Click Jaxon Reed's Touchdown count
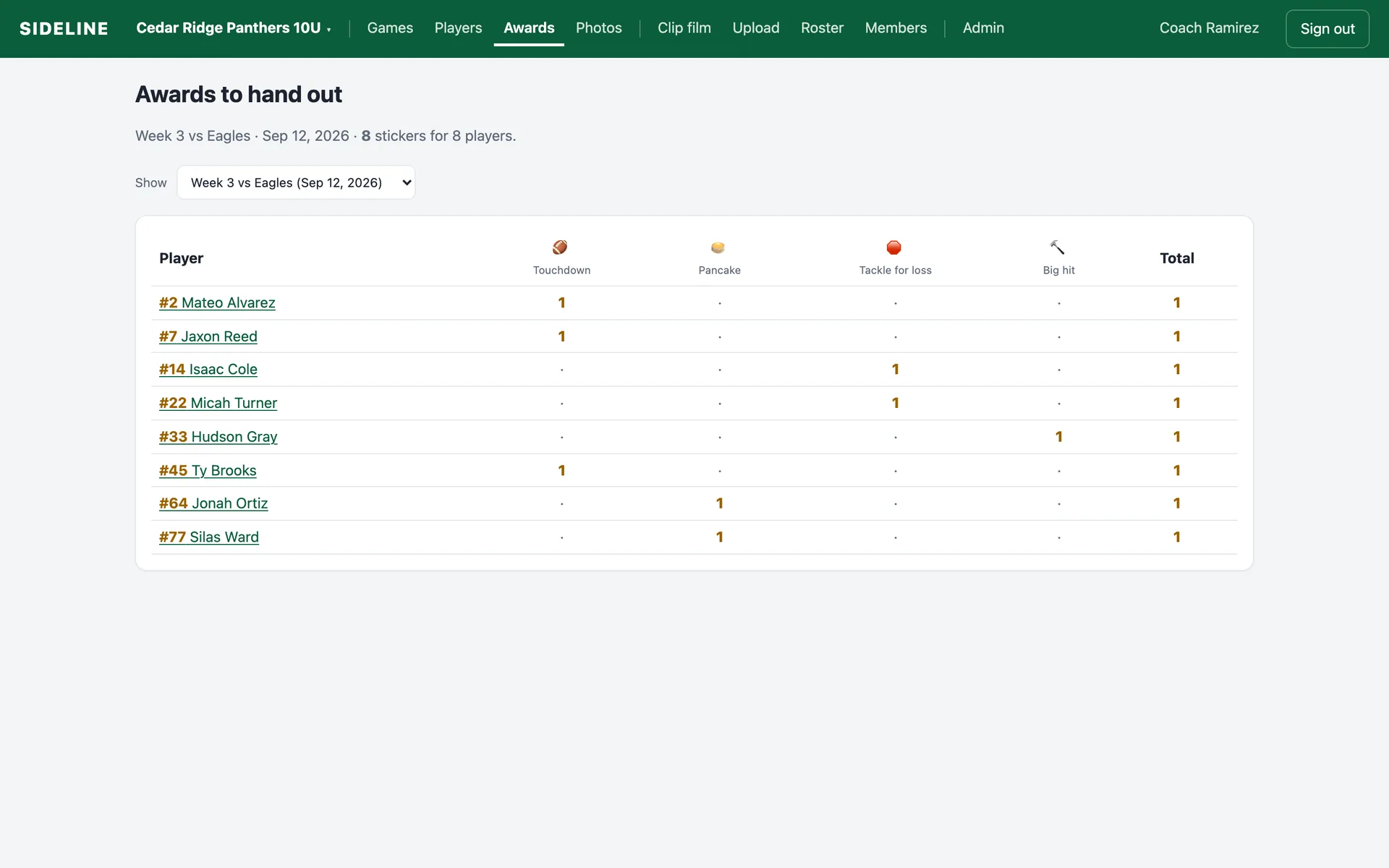The height and width of the screenshot is (868, 1389). [561, 336]
